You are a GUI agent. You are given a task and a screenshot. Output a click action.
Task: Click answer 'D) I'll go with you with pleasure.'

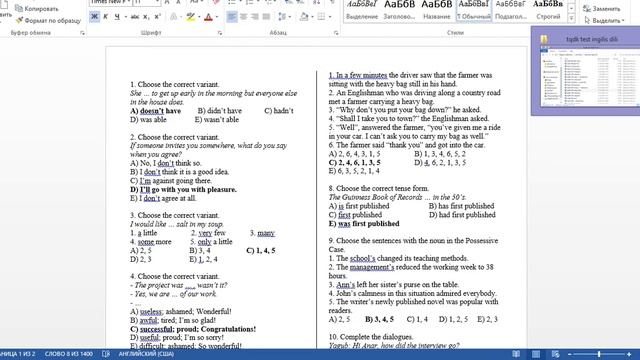tap(183, 189)
